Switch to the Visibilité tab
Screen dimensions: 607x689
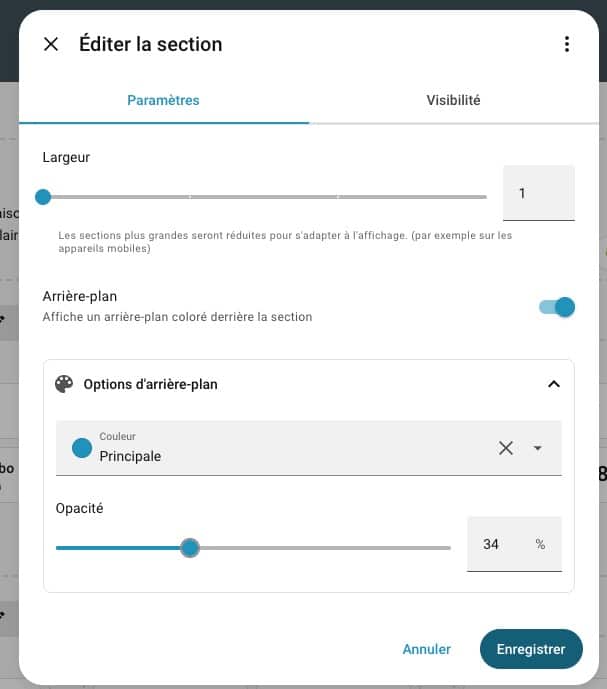(x=453, y=100)
